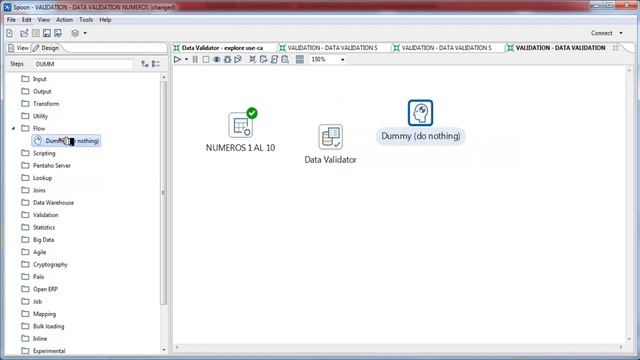The height and width of the screenshot is (360, 640).
Task: Click the Save As toolbar icon
Action: pos(58,33)
